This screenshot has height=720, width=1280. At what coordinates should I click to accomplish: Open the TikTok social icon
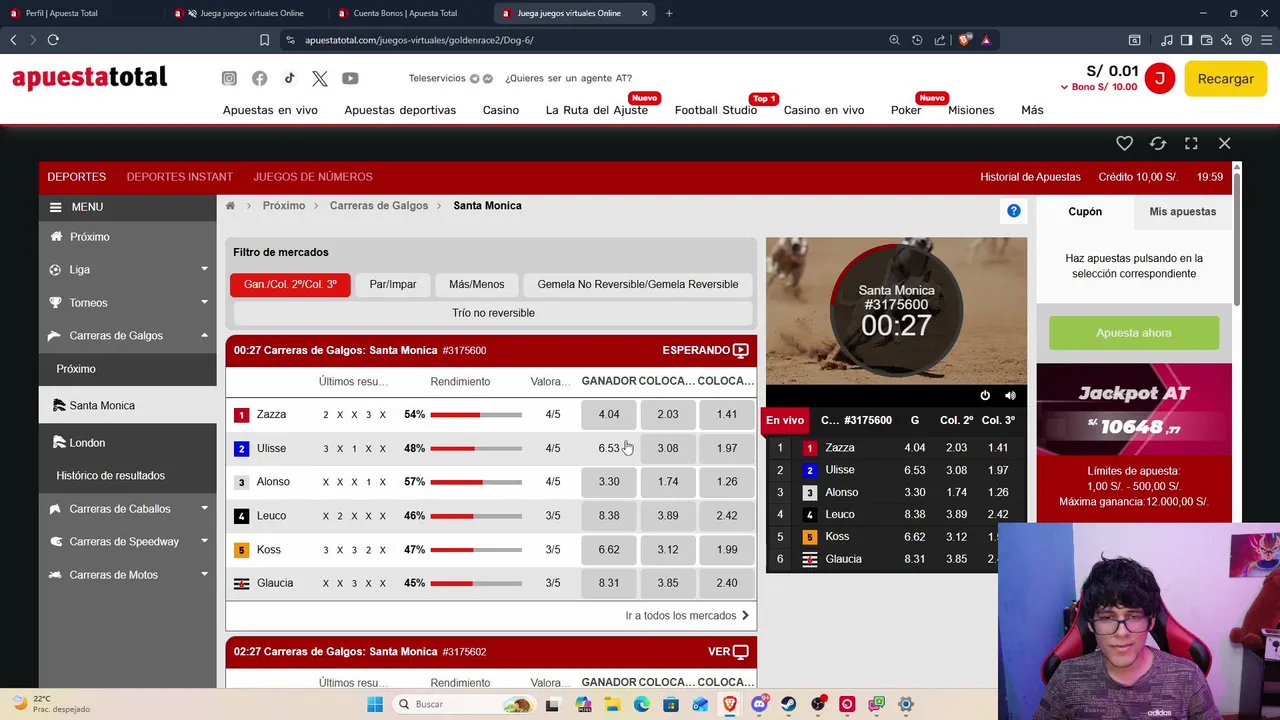click(x=289, y=78)
